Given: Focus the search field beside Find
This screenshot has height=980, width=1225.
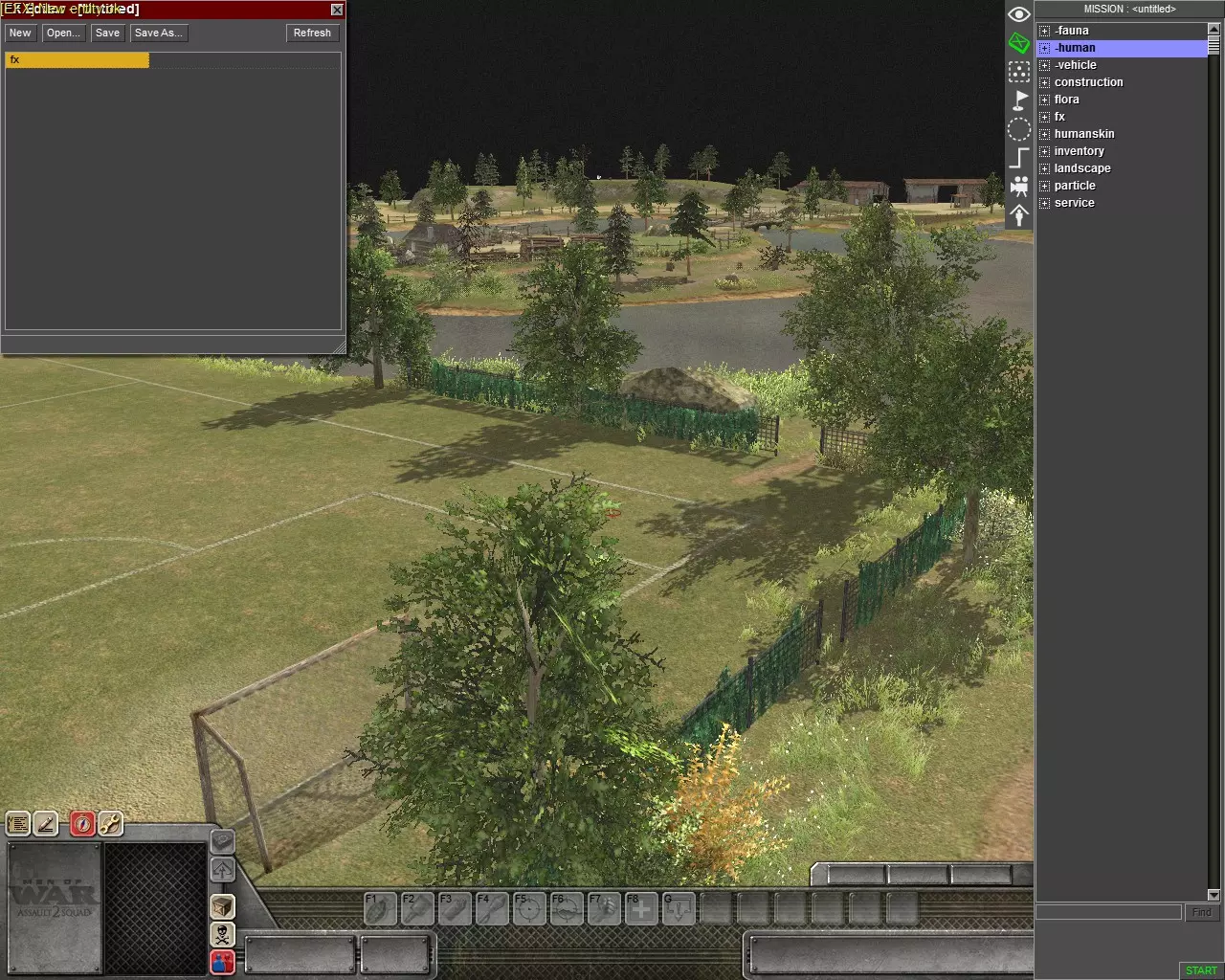Looking at the screenshot, I should [1108, 913].
